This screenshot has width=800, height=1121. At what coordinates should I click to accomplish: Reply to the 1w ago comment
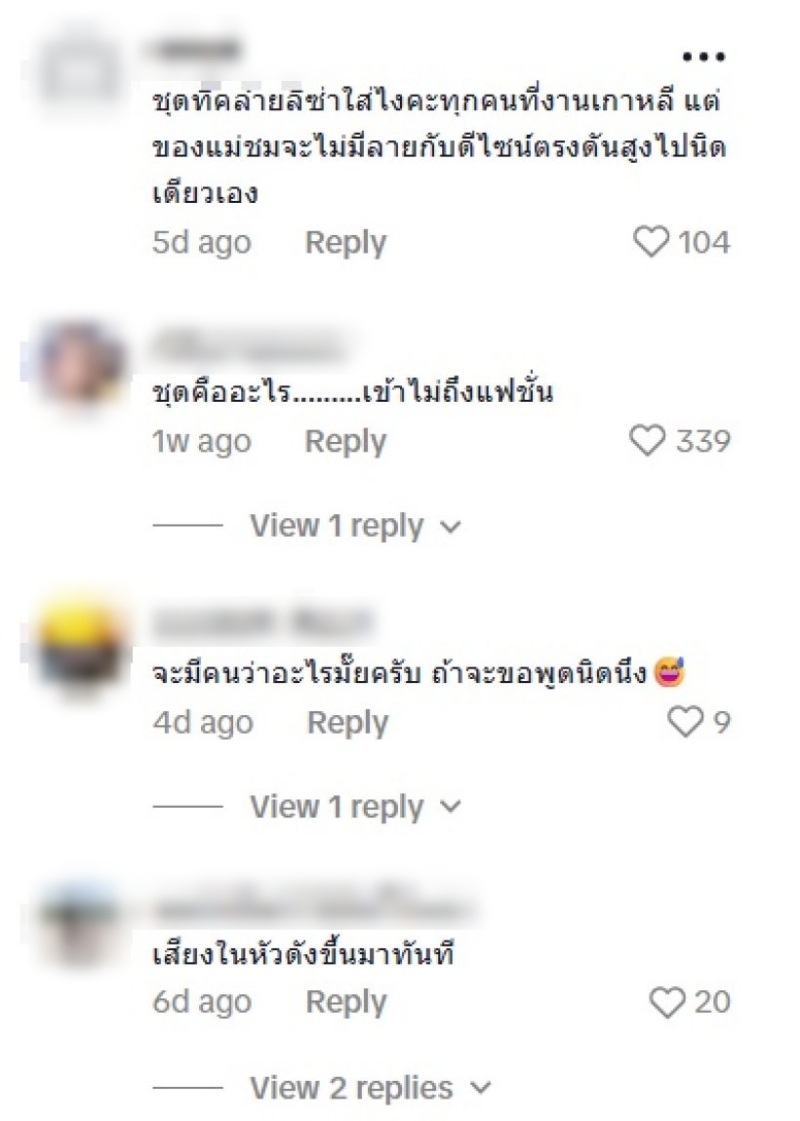345,441
